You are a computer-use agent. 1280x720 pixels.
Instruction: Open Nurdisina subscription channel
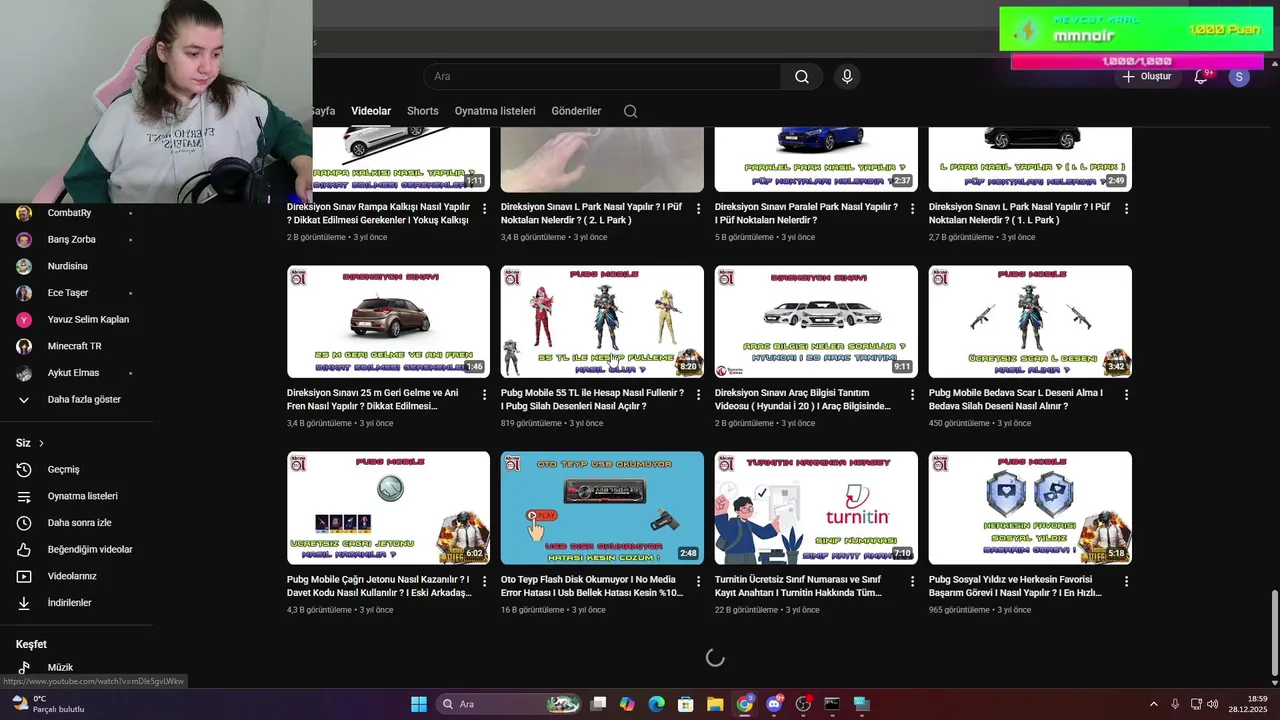[x=67, y=266]
